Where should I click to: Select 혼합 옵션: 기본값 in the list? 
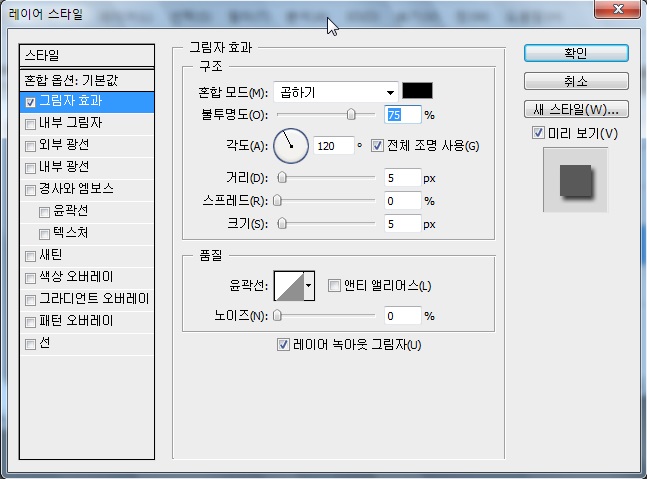88,79
